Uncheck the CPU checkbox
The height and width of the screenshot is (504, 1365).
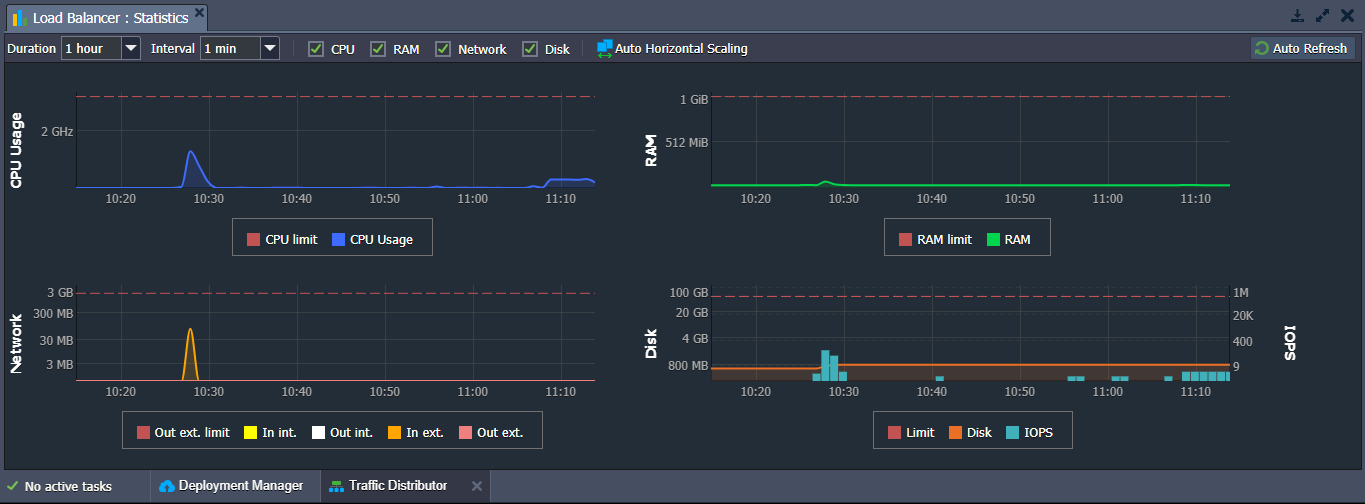click(x=316, y=48)
